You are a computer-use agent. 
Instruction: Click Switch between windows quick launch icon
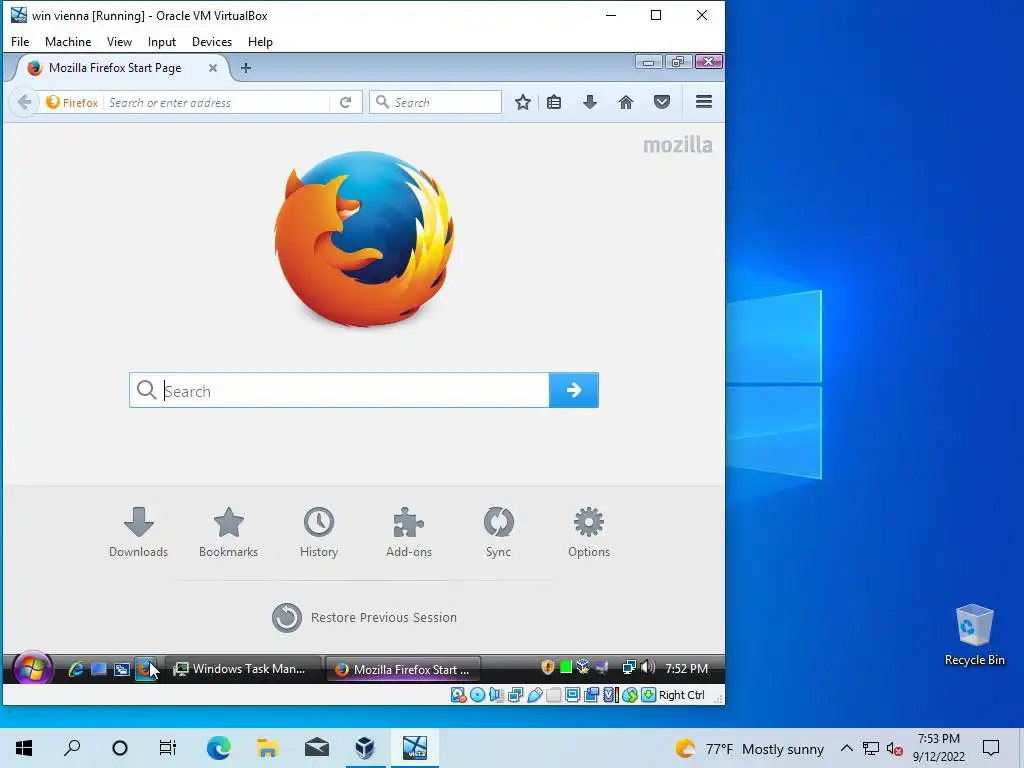pos(121,669)
